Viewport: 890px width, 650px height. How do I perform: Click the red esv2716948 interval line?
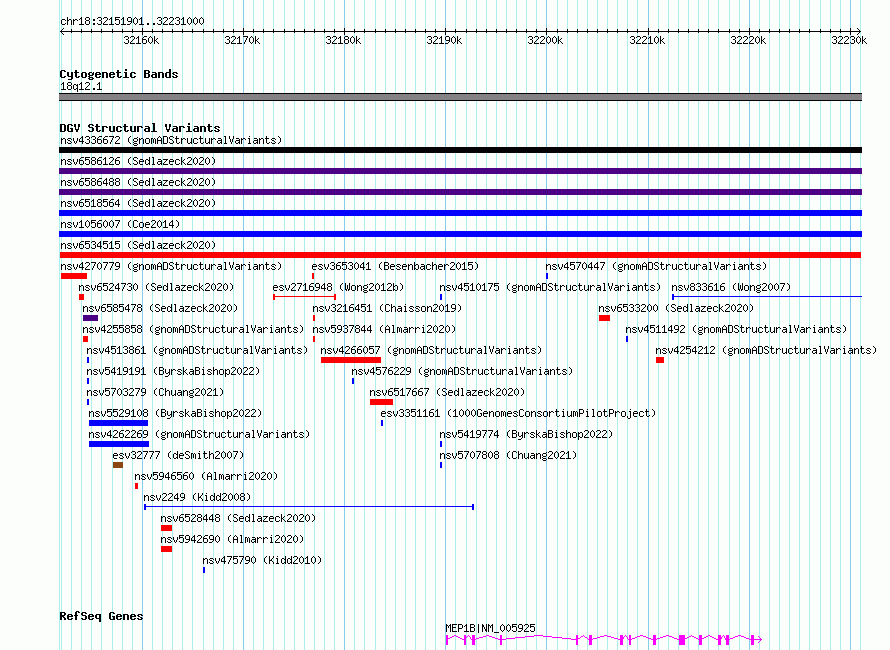point(304,297)
